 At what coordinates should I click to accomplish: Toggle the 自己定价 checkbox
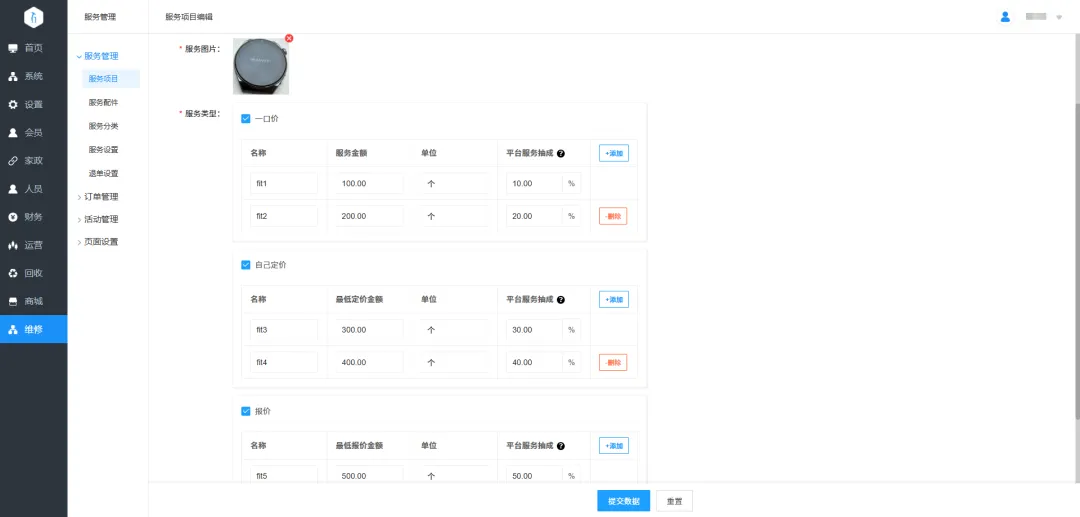click(245, 265)
